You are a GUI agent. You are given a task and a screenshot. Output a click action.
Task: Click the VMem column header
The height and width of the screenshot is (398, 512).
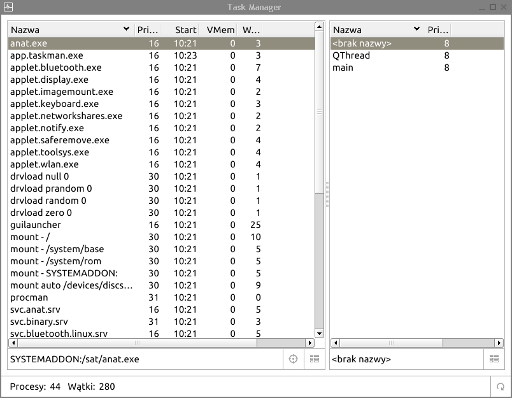coord(218,30)
